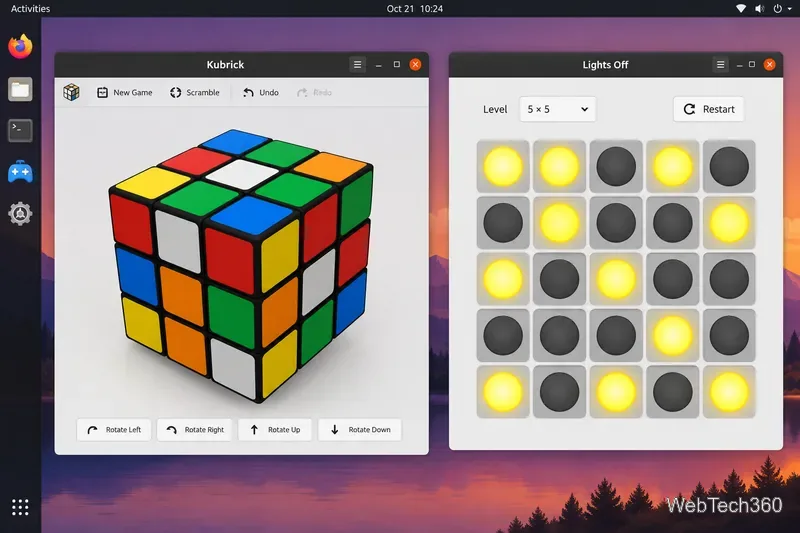
Task: Click the Wi-Fi network icon in top bar
Action: click(x=741, y=9)
